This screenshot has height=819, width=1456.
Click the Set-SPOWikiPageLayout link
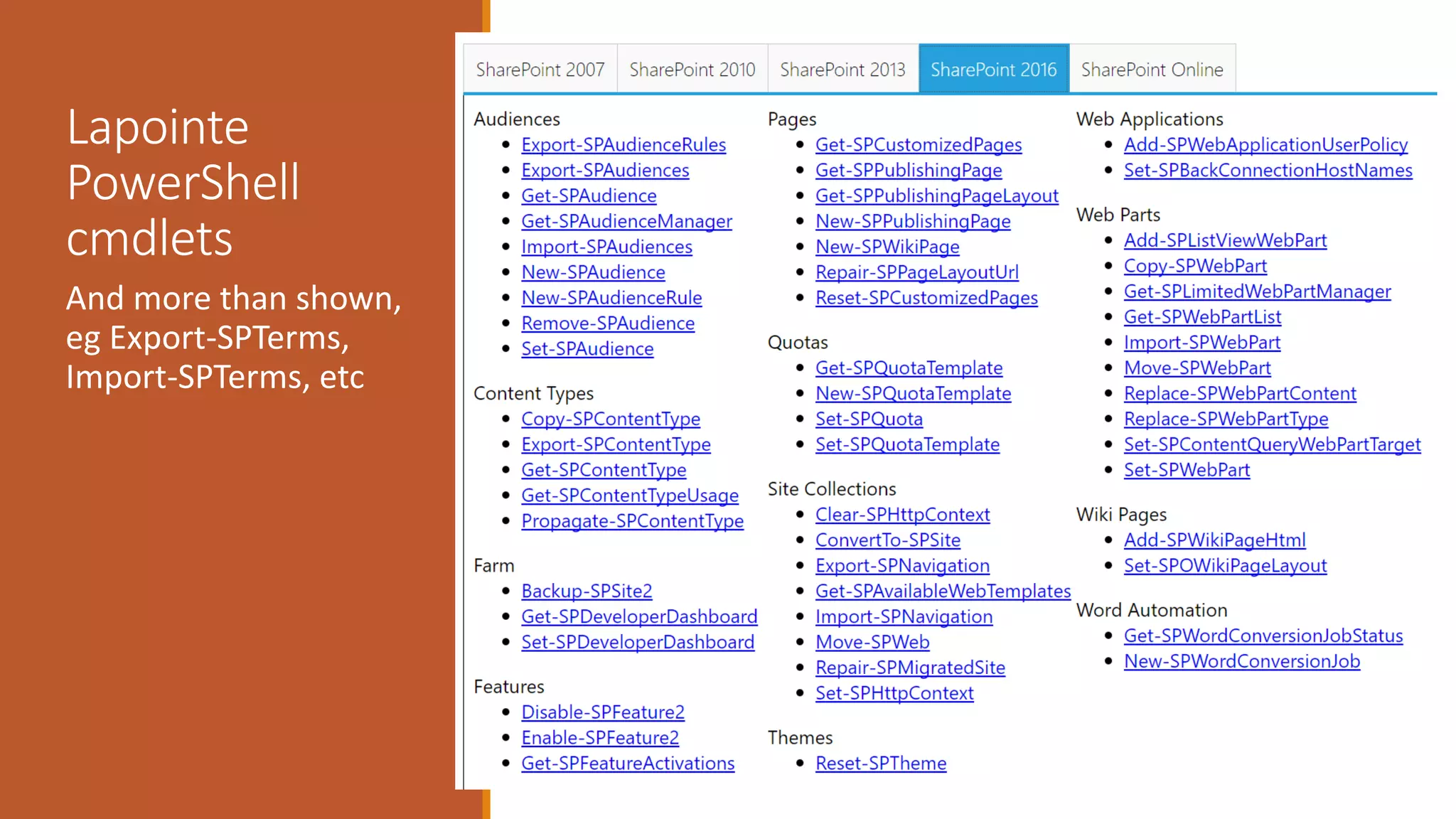[1225, 566]
